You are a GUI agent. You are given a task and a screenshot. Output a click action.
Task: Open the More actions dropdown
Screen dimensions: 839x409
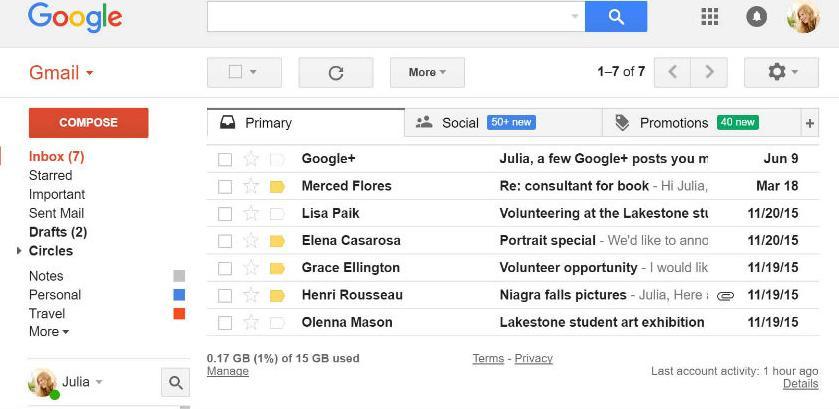(427, 72)
